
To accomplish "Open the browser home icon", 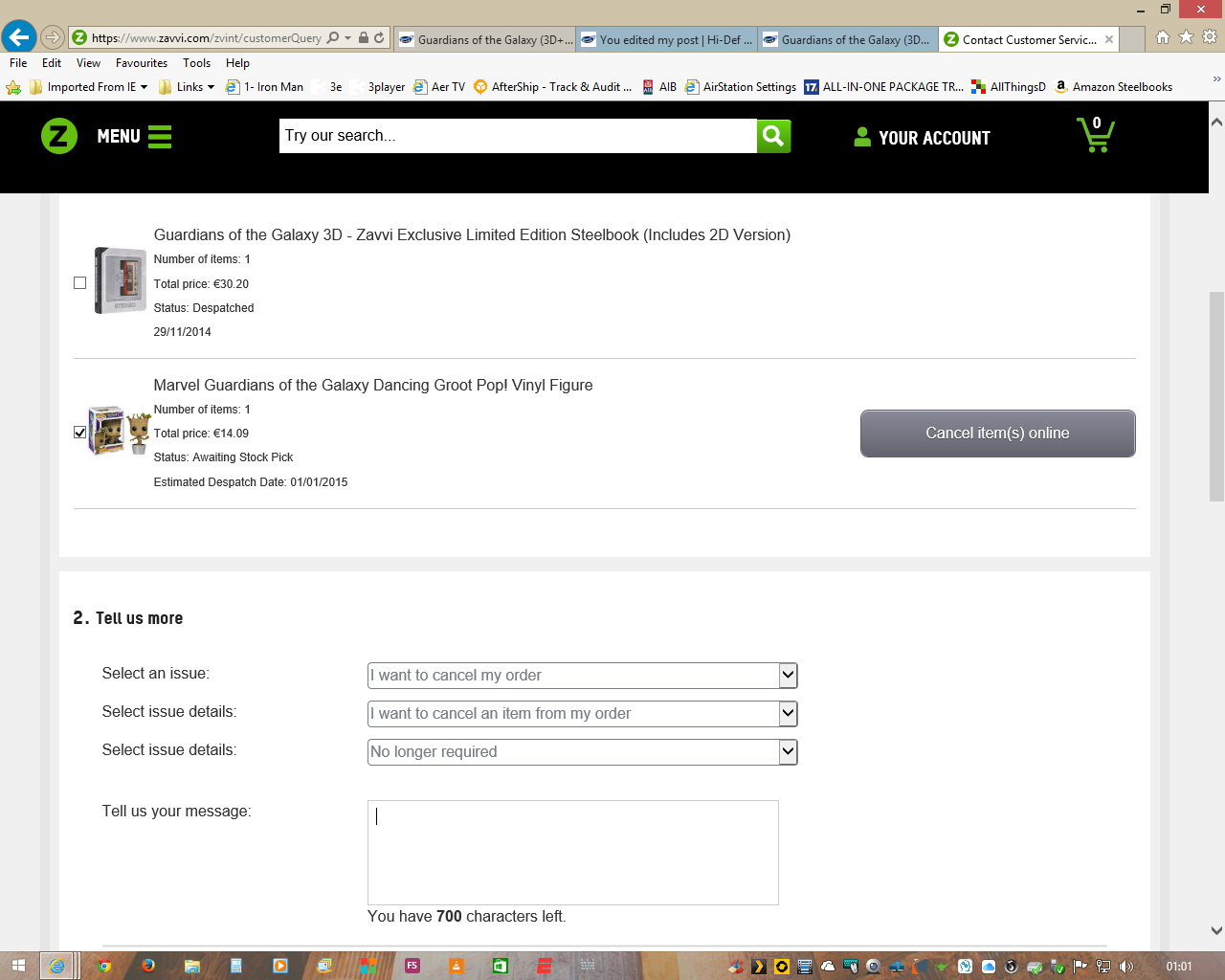I will click(1163, 37).
